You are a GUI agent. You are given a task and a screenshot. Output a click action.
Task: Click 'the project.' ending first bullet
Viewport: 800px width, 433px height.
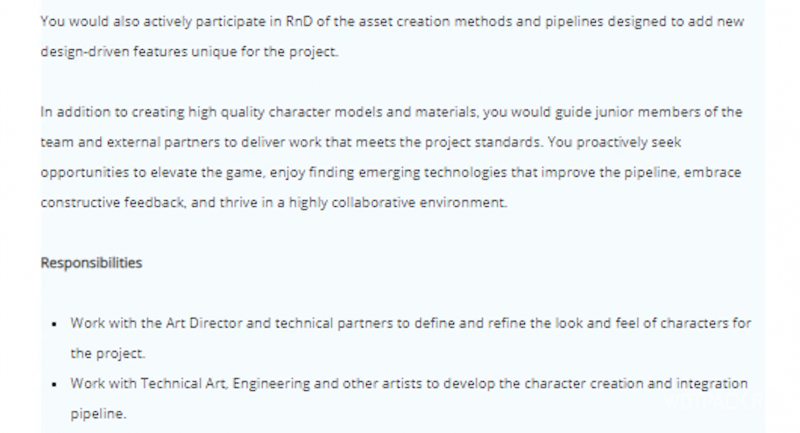pyautogui.click(x=108, y=354)
